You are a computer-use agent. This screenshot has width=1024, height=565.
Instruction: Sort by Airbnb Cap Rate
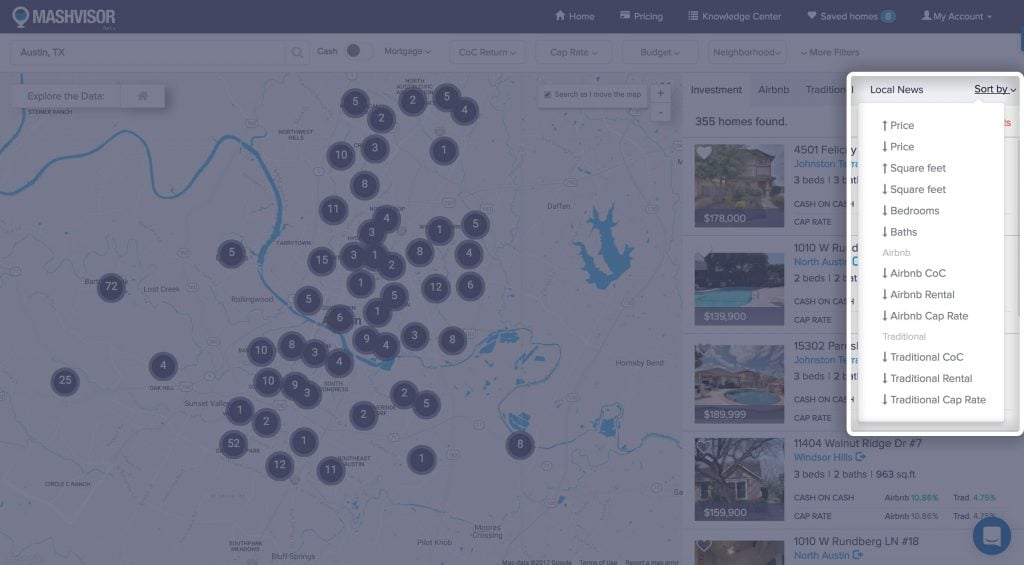coord(929,316)
